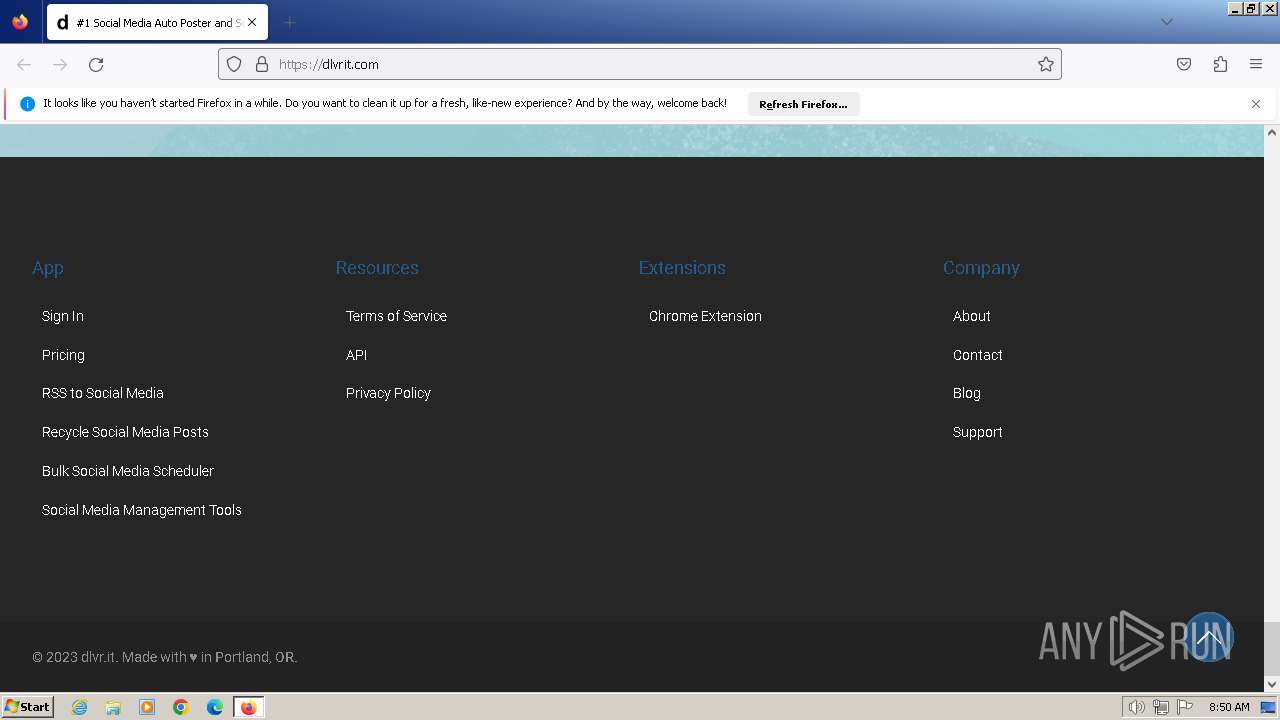Open Recycle Social Media Posts link

click(125, 432)
